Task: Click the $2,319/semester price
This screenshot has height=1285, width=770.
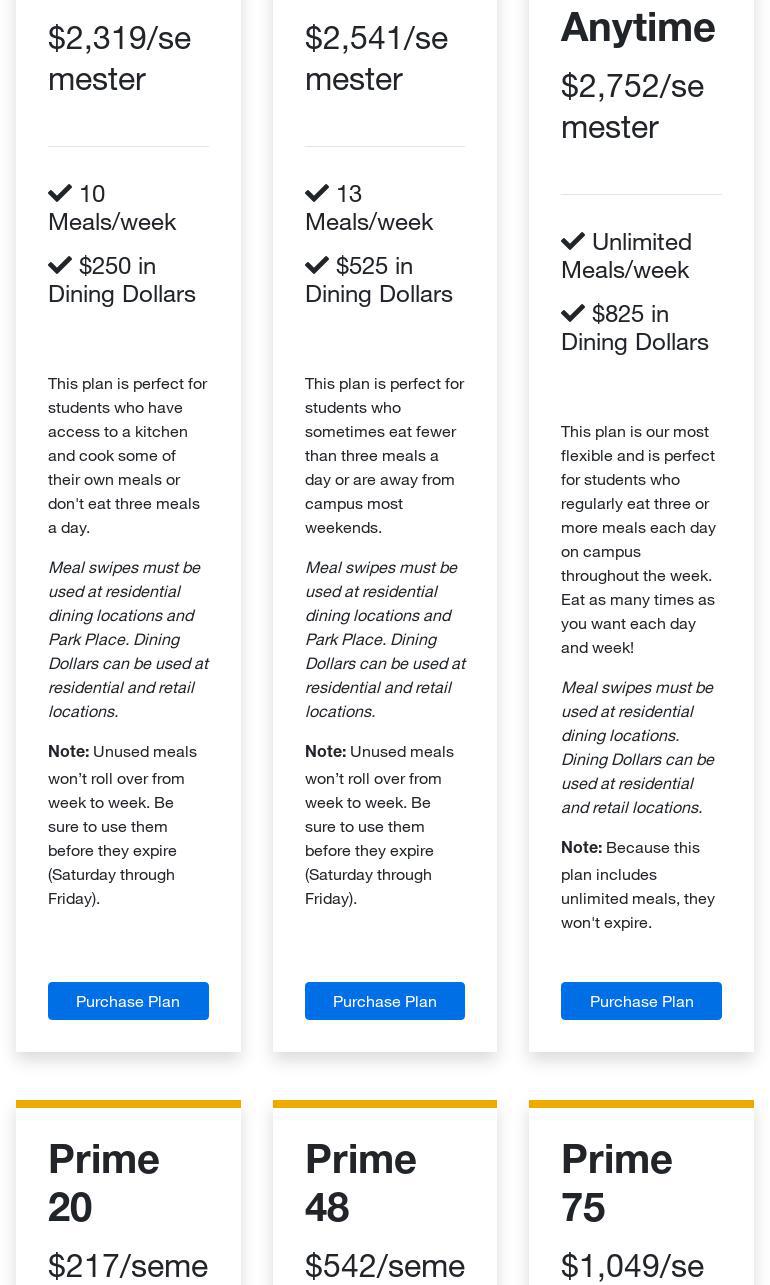Action: [119, 58]
